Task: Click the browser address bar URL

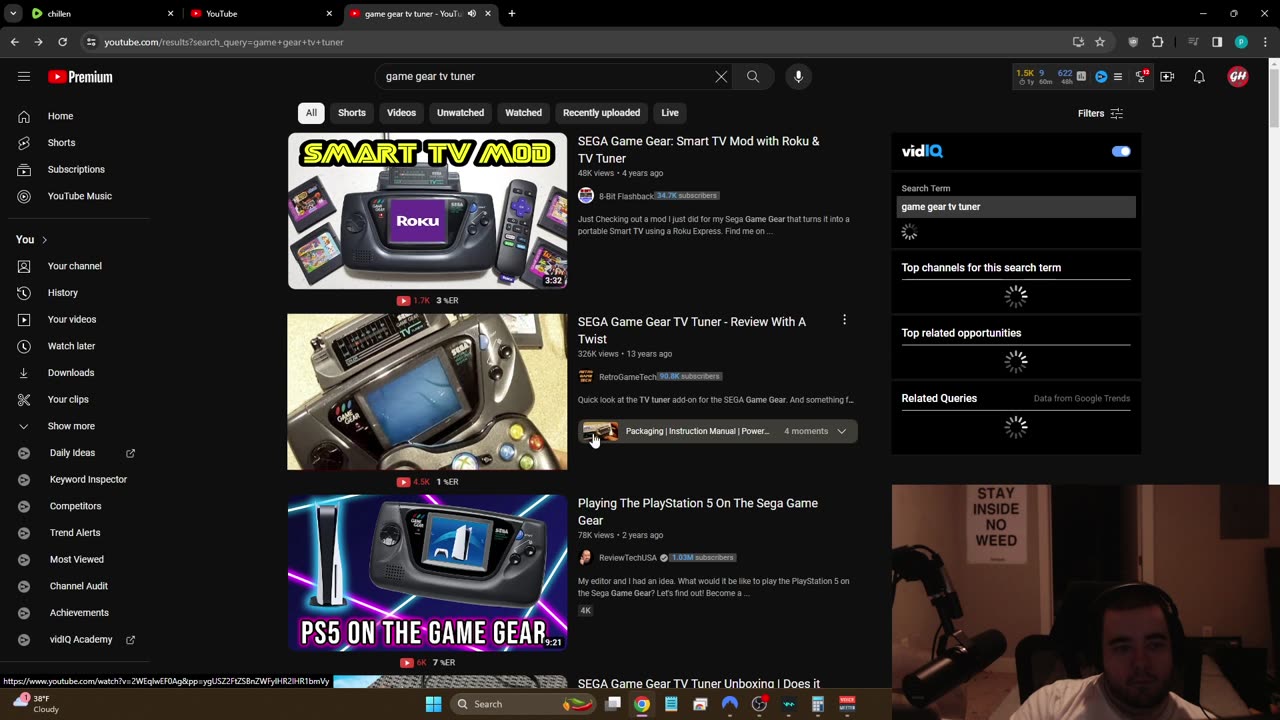Action: point(224,42)
